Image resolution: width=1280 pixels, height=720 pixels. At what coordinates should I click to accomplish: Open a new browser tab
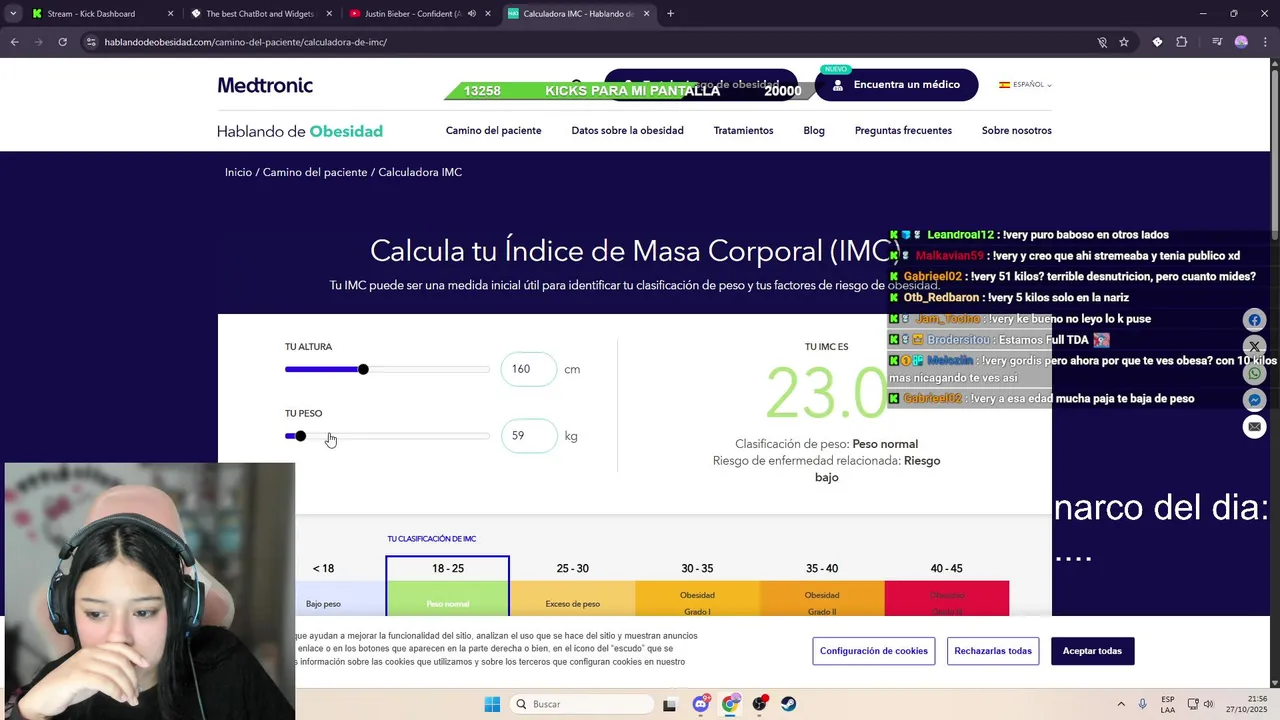coord(670,14)
